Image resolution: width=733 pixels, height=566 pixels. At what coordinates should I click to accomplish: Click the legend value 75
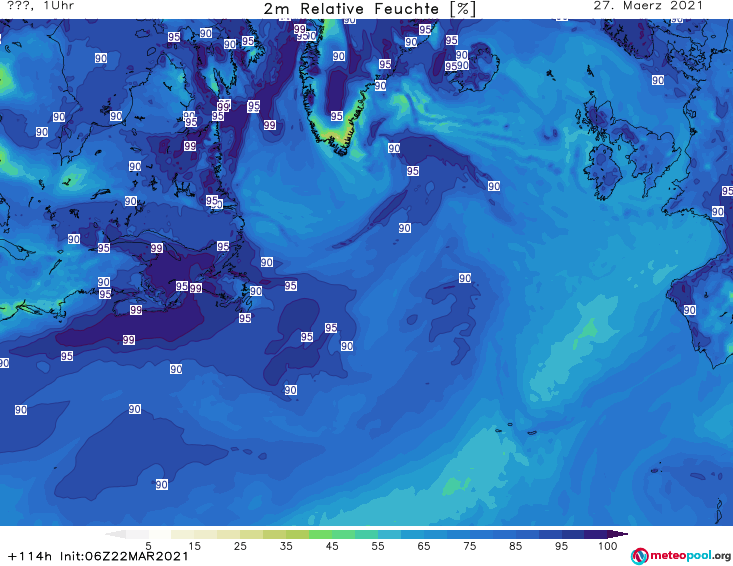tap(469, 546)
